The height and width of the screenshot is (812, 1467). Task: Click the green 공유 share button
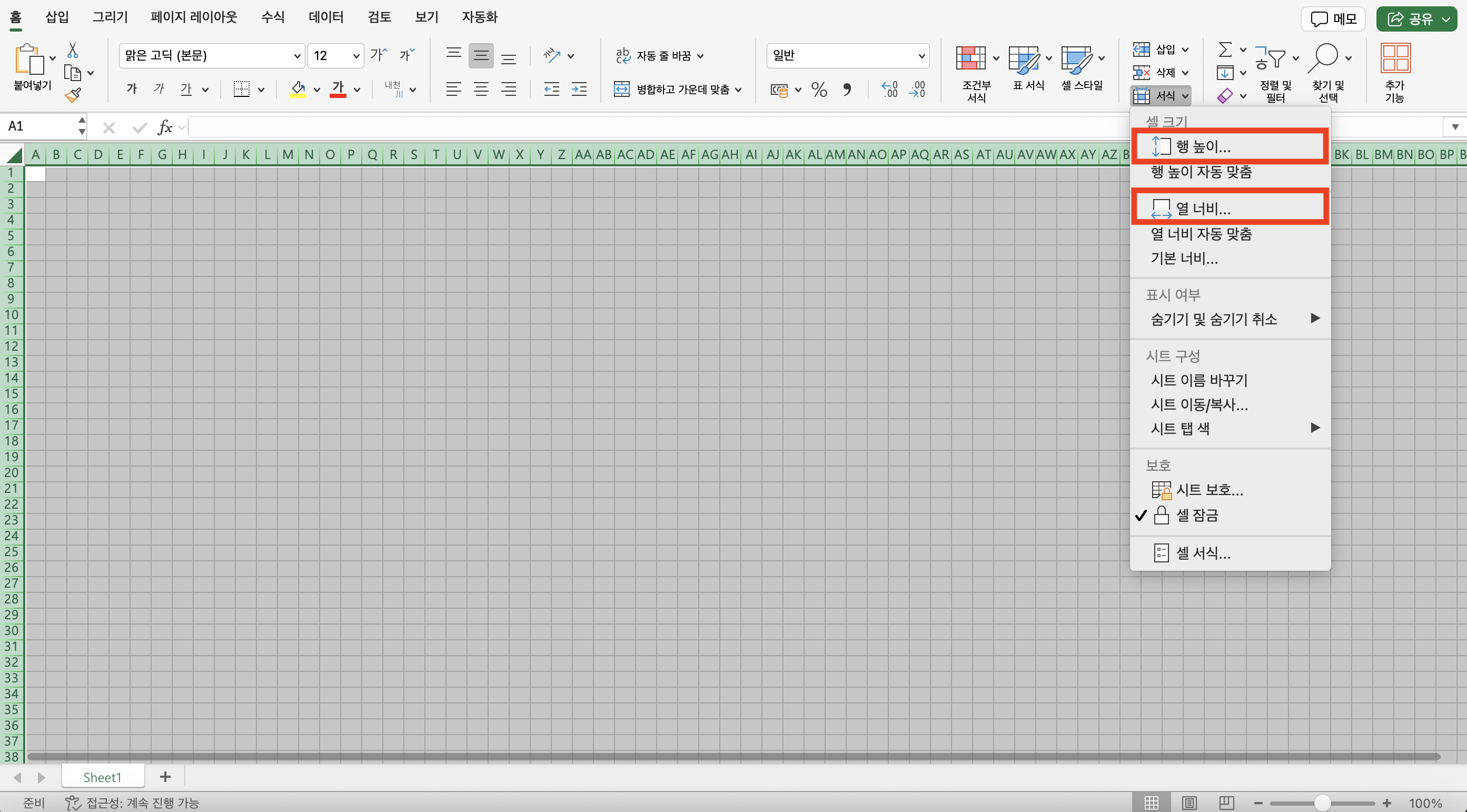1416,19
